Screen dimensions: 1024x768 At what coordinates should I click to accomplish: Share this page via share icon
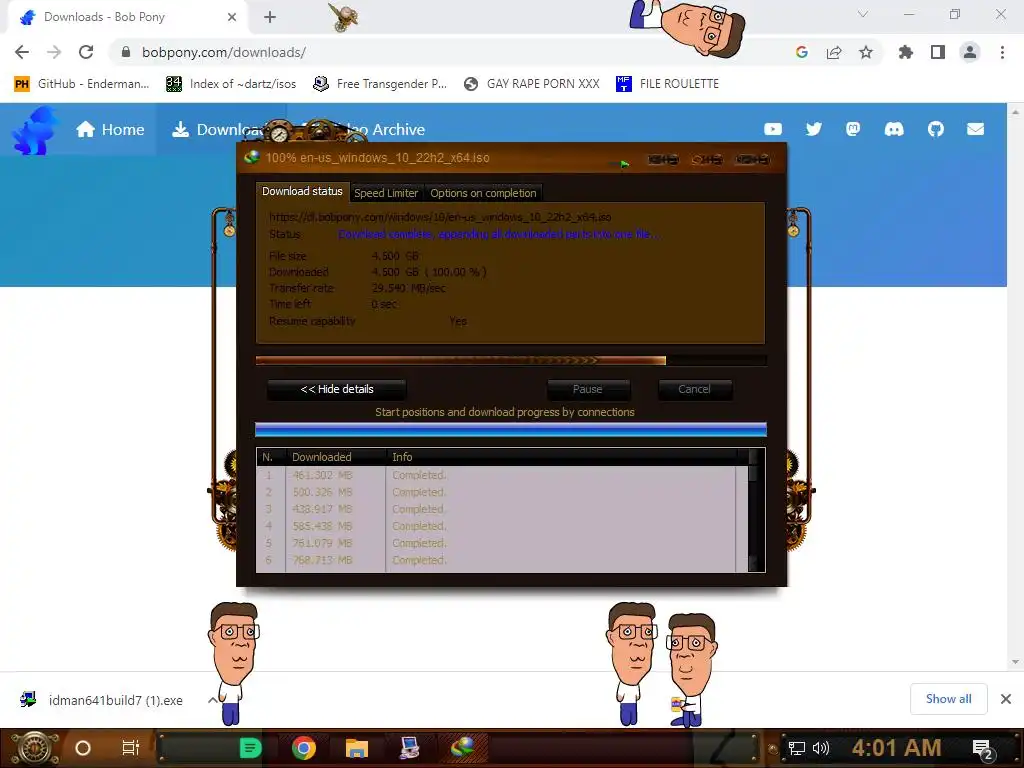pos(834,52)
